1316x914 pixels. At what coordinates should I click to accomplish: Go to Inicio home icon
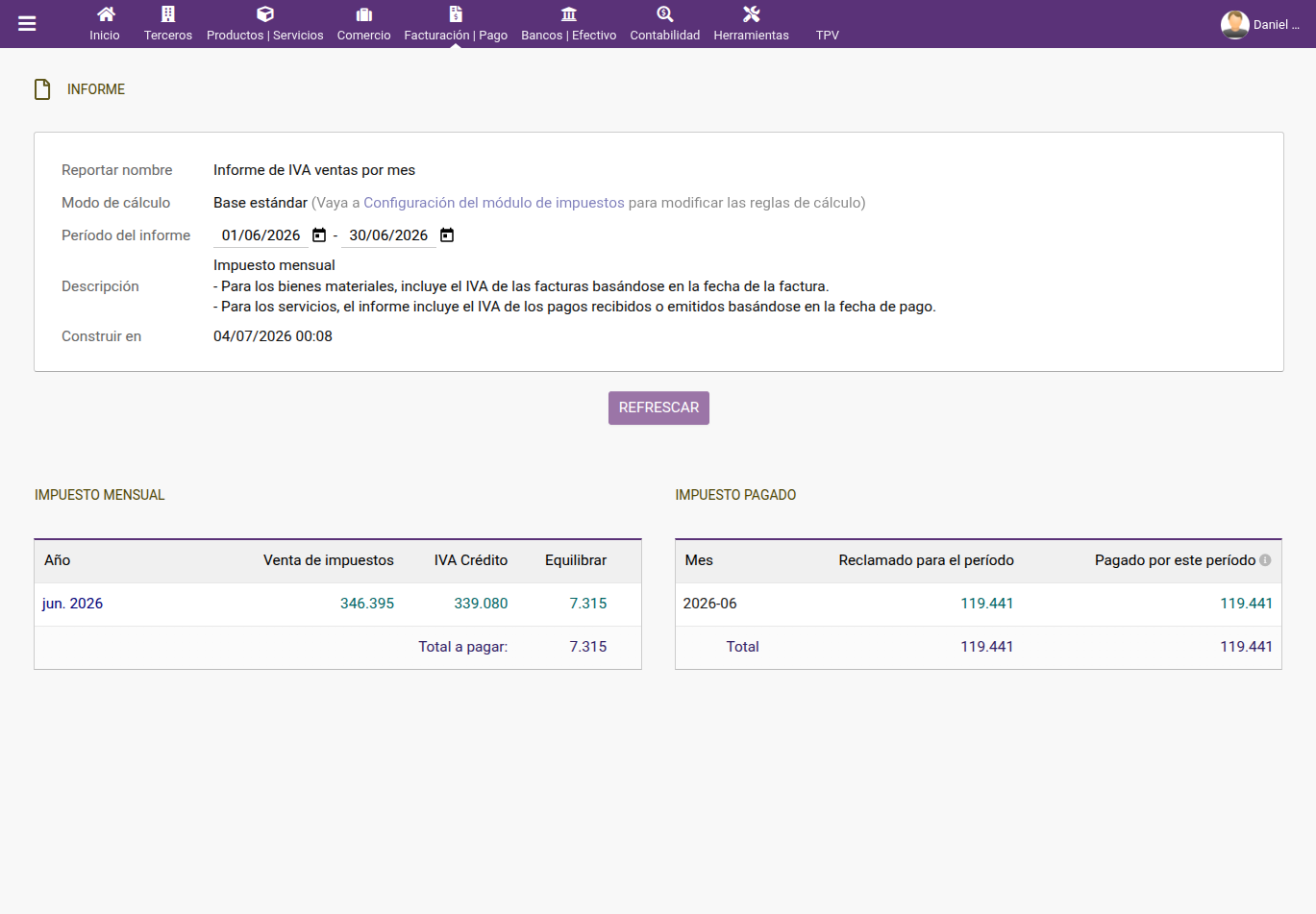pos(106,13)
